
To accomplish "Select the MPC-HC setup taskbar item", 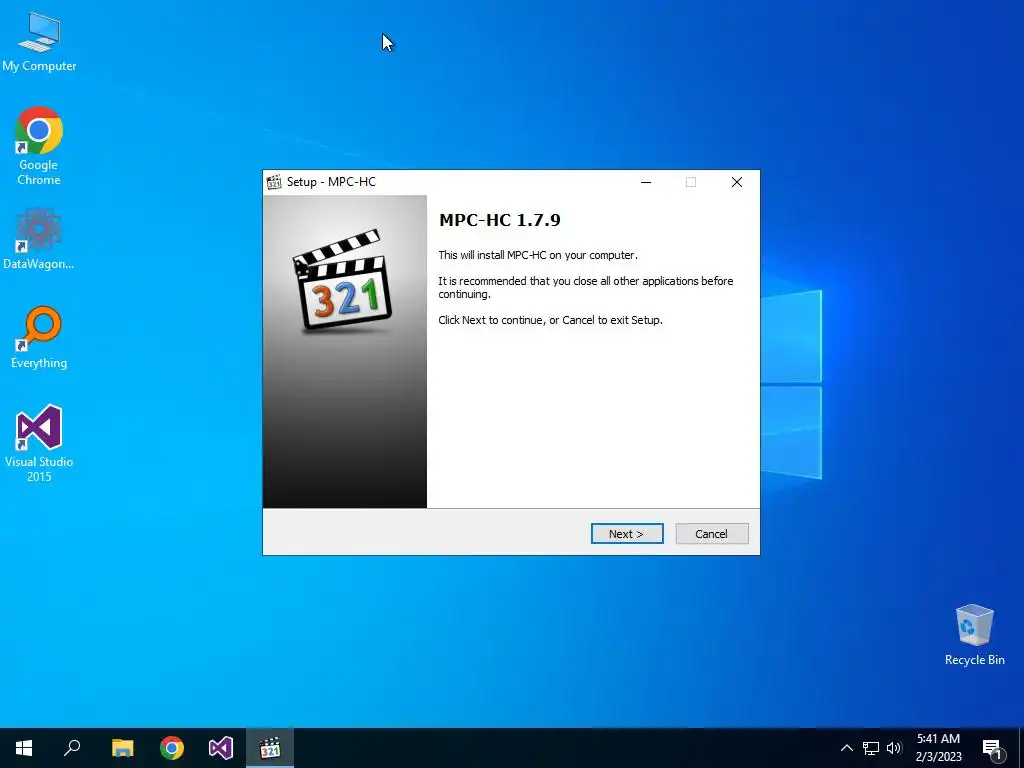I will (270, 748).
